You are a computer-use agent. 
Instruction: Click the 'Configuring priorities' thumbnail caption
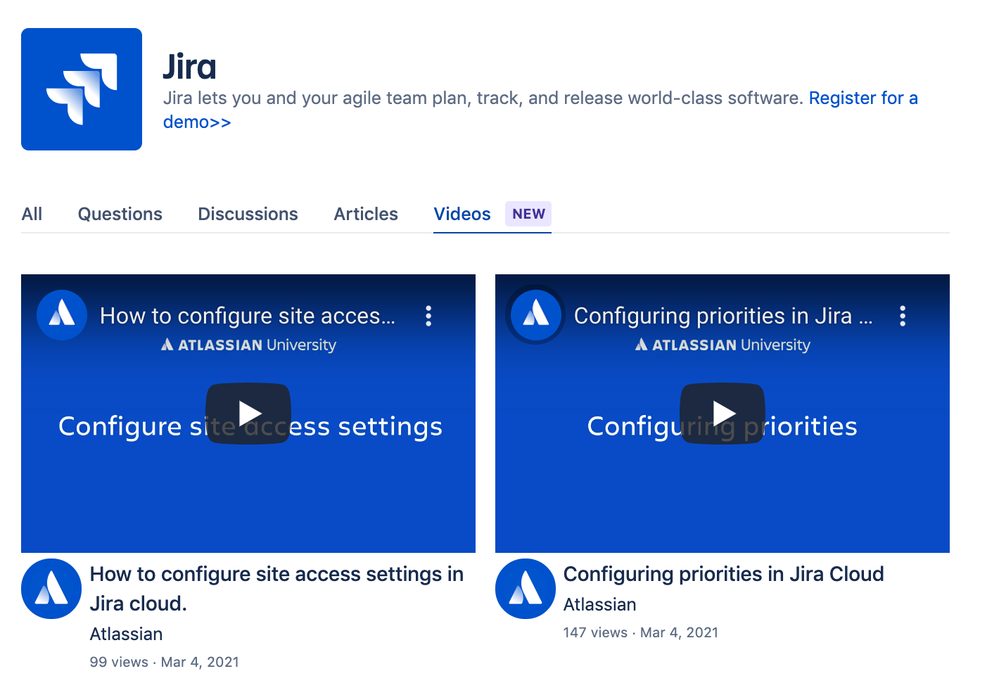pyautogui.click(x=722, y=426)
